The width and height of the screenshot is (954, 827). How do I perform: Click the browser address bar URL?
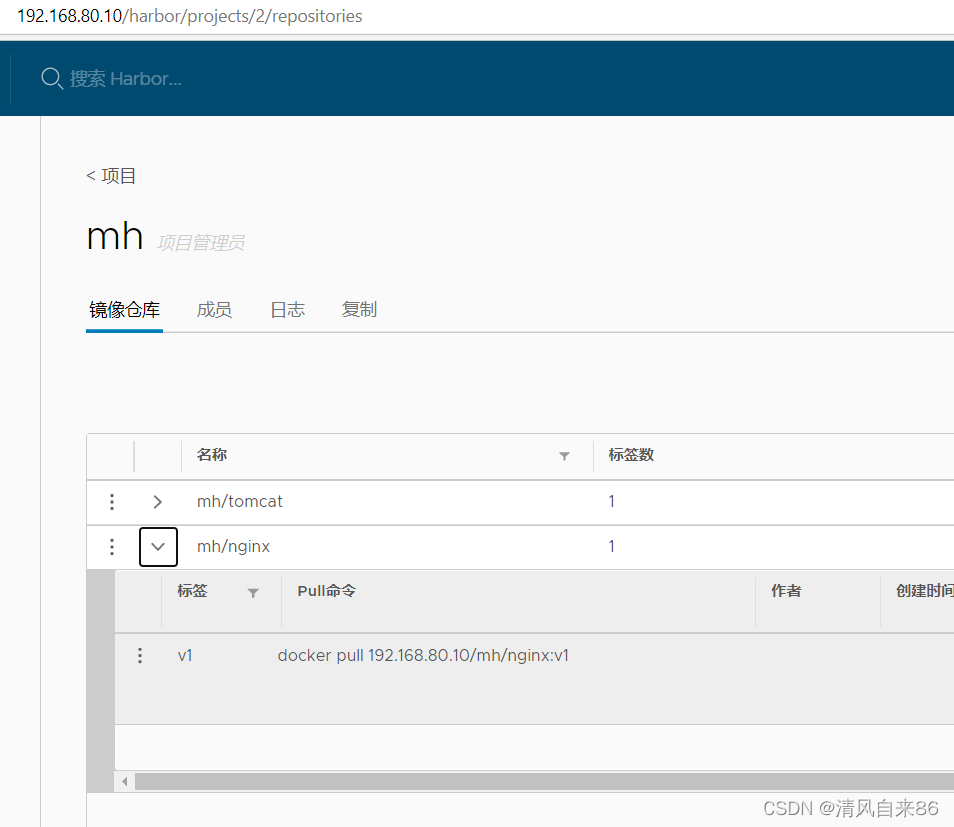(188, 16)
